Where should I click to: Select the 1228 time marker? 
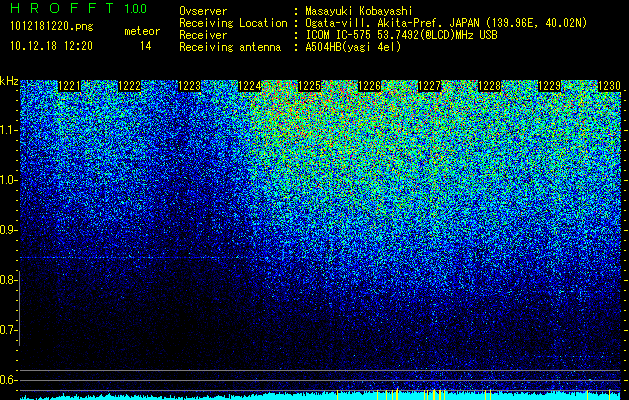tap(490, 86)
